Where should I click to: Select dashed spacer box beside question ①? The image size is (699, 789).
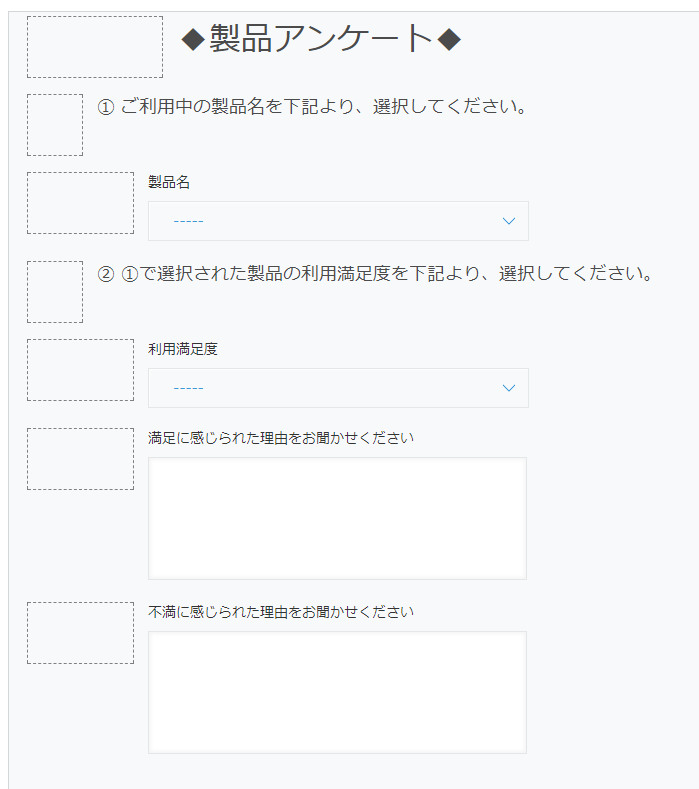(55, 125)
